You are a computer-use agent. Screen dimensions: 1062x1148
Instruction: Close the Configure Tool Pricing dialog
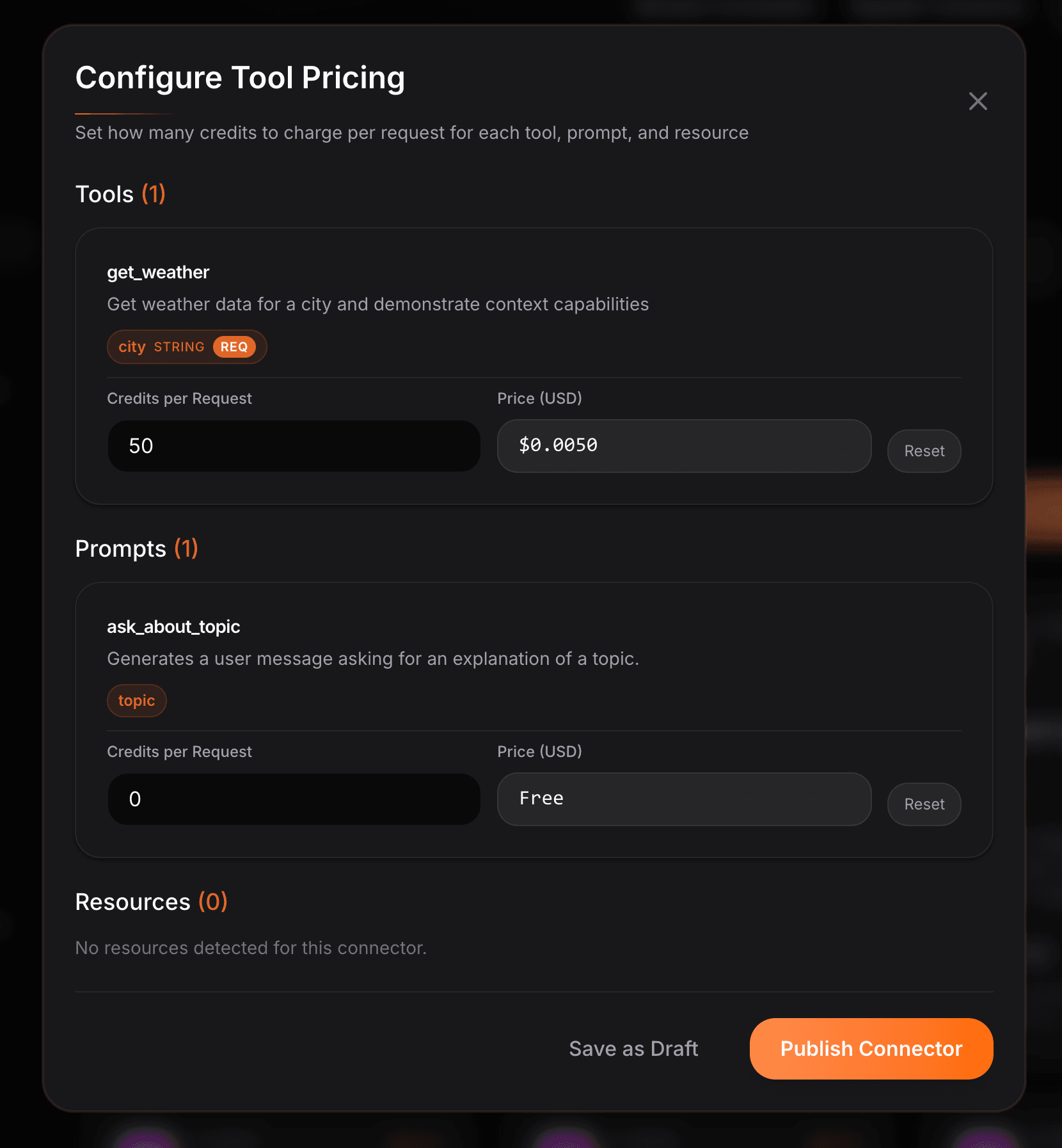(x=977, y=101)
